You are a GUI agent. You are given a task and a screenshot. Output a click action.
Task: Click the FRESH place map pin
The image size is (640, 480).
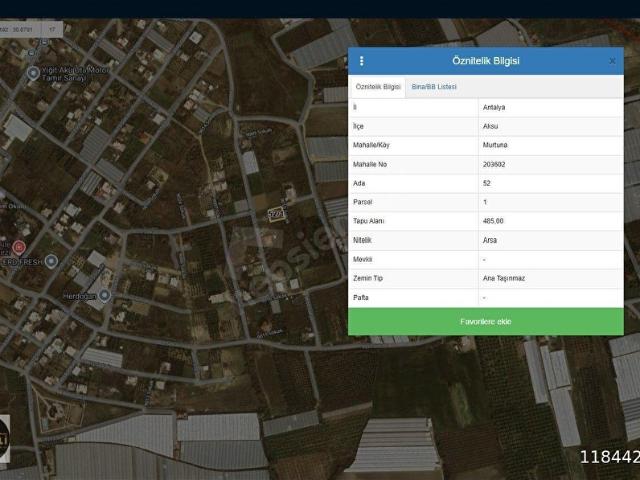coord(51,261)
